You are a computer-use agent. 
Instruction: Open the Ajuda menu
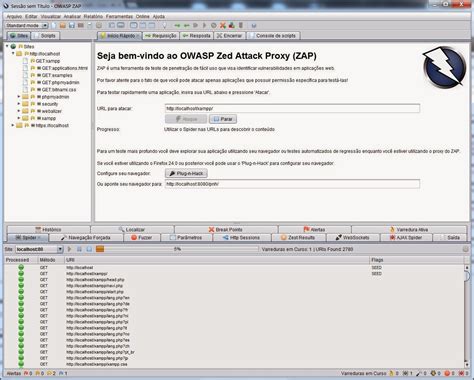pyautogui.click(x=159, y=16)
